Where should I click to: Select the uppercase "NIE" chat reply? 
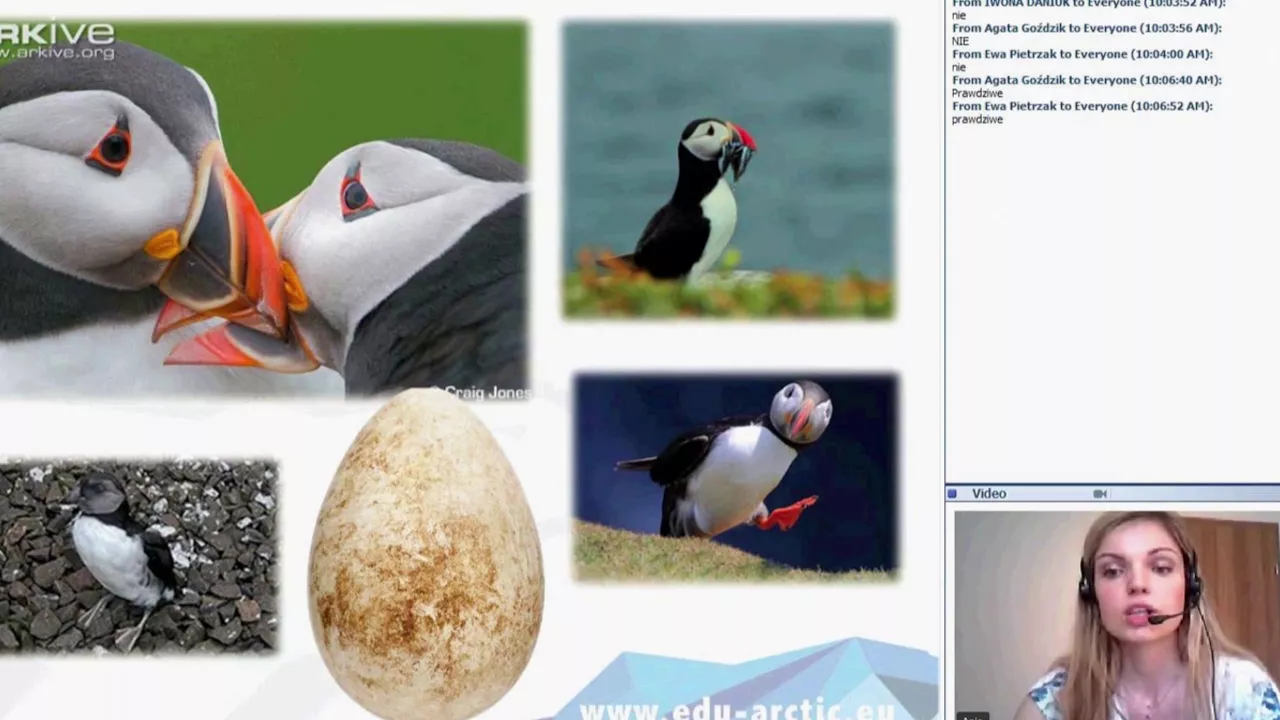coord(960,41)
